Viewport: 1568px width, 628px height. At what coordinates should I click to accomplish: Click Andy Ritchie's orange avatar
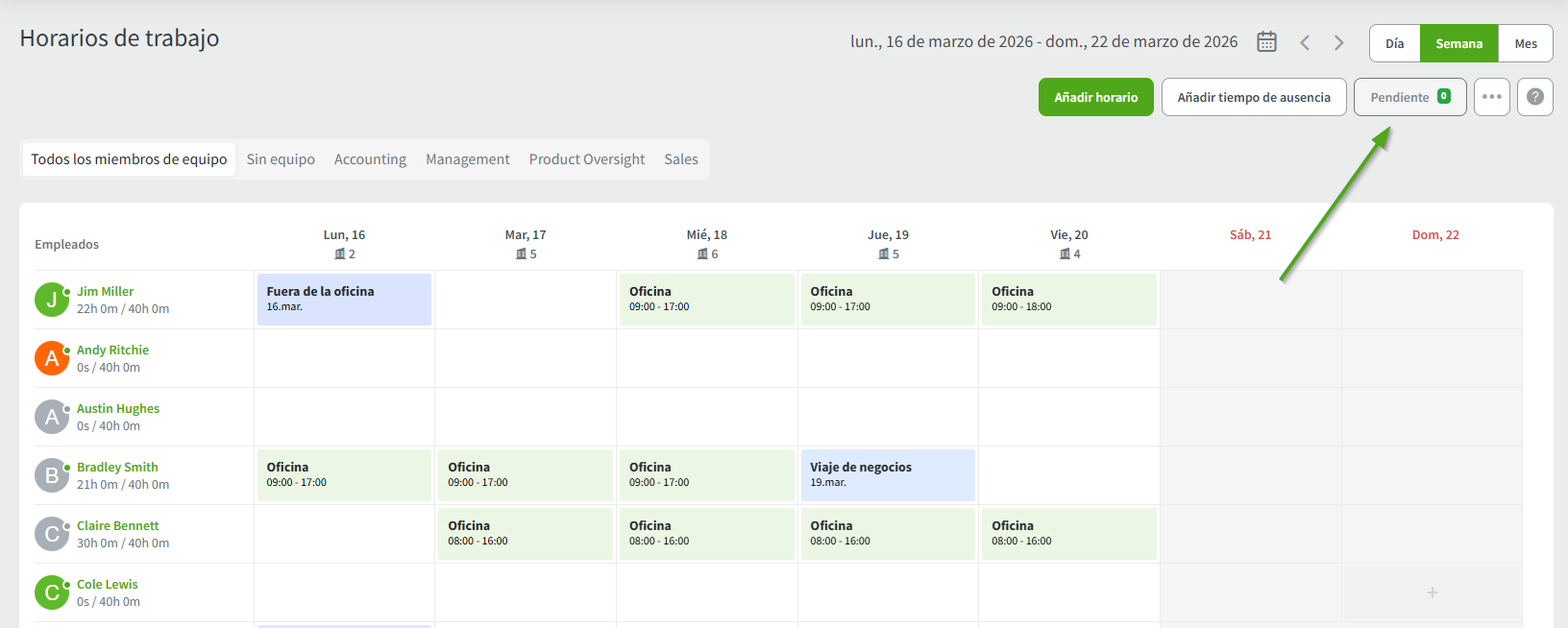52,358
